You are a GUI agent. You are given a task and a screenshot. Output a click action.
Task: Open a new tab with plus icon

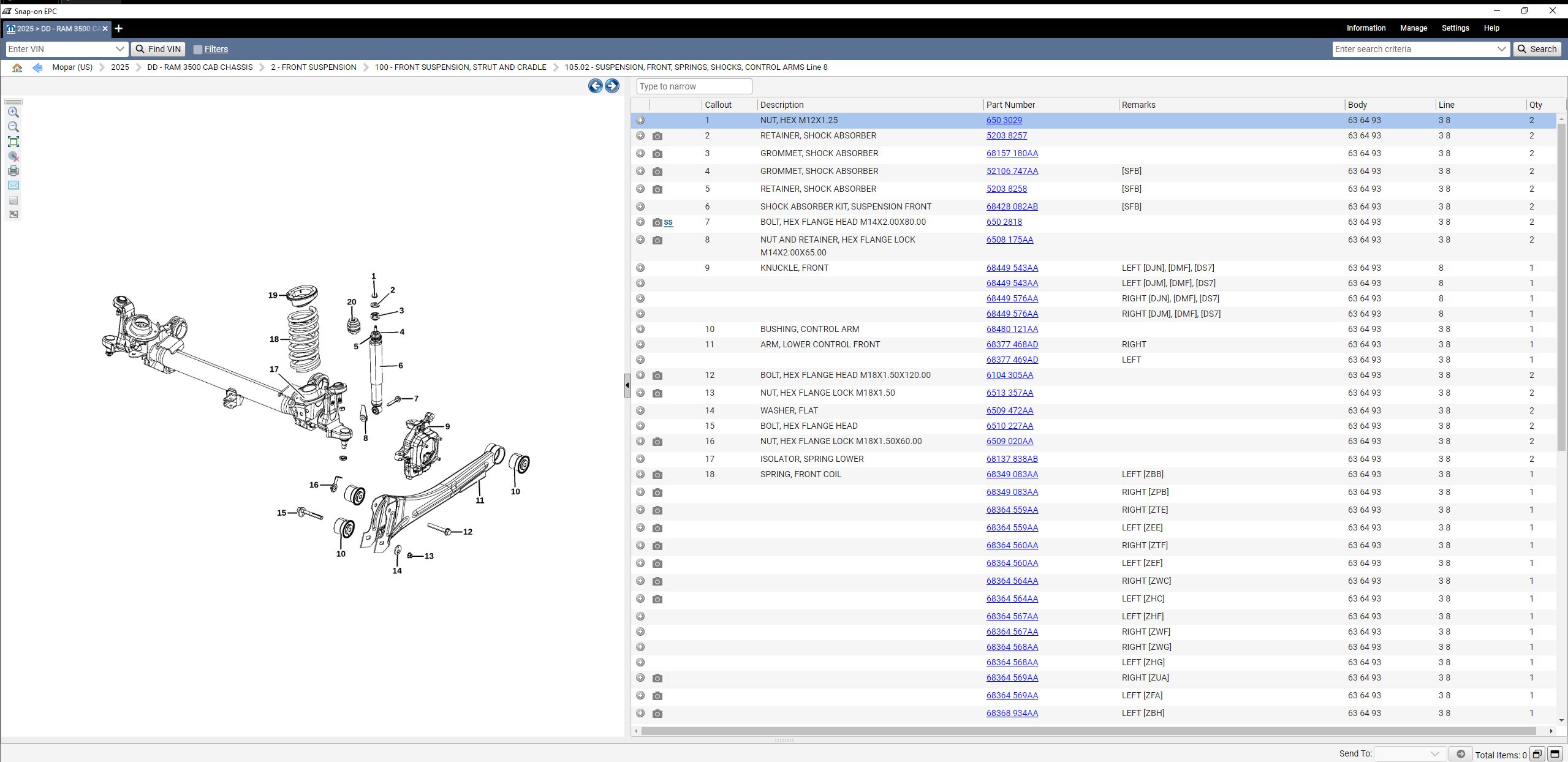[x=119, y=28]
